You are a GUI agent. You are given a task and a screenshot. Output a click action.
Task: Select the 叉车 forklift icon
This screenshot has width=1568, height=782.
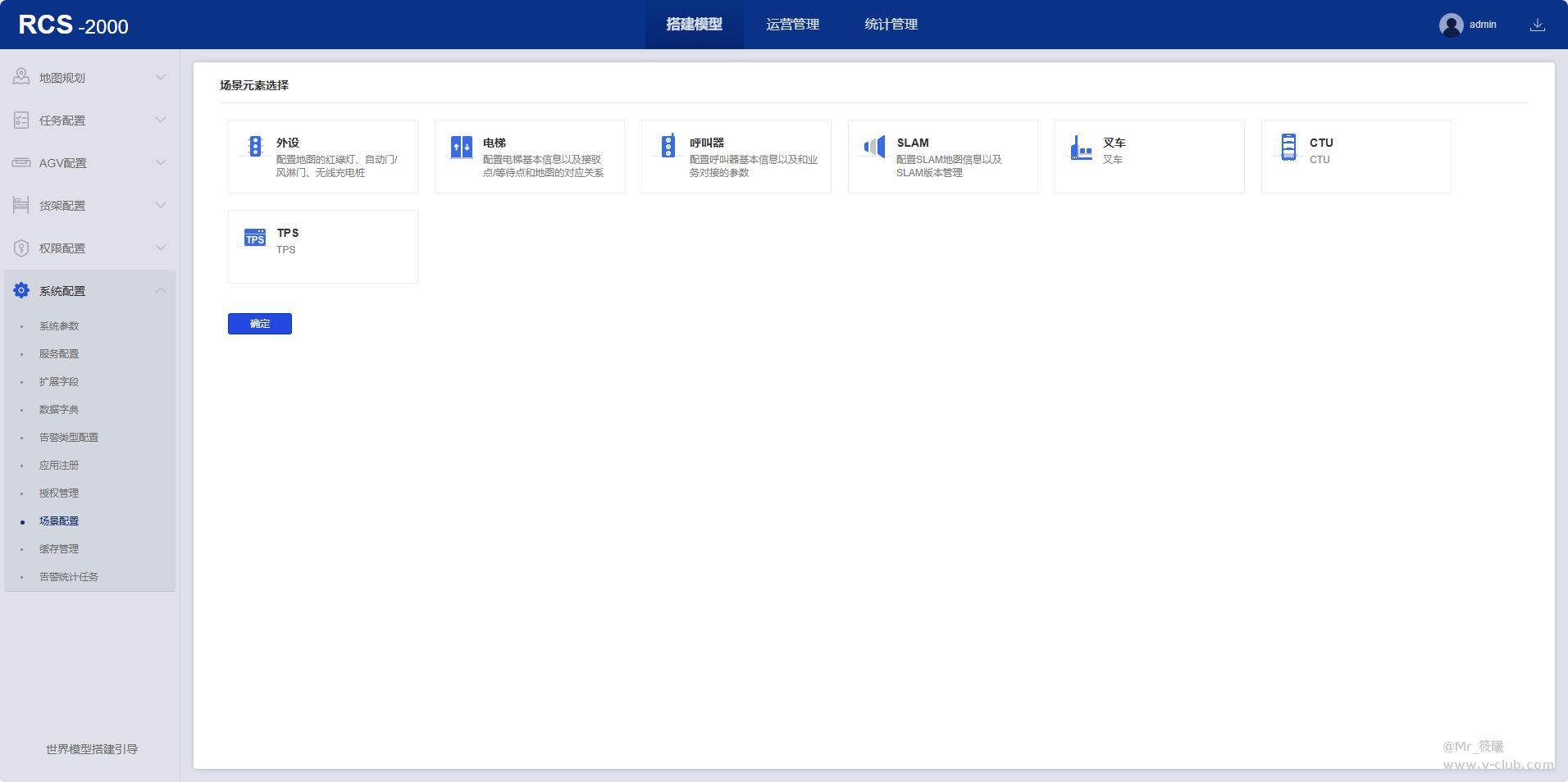coord(1083,146)
